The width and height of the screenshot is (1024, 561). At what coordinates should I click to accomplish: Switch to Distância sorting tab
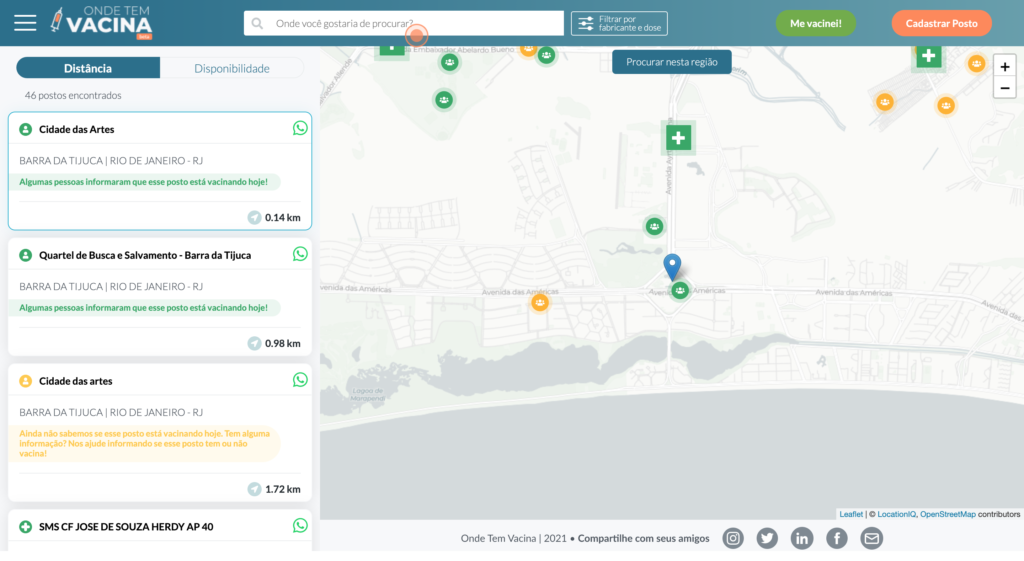click(x=88, y=68)
